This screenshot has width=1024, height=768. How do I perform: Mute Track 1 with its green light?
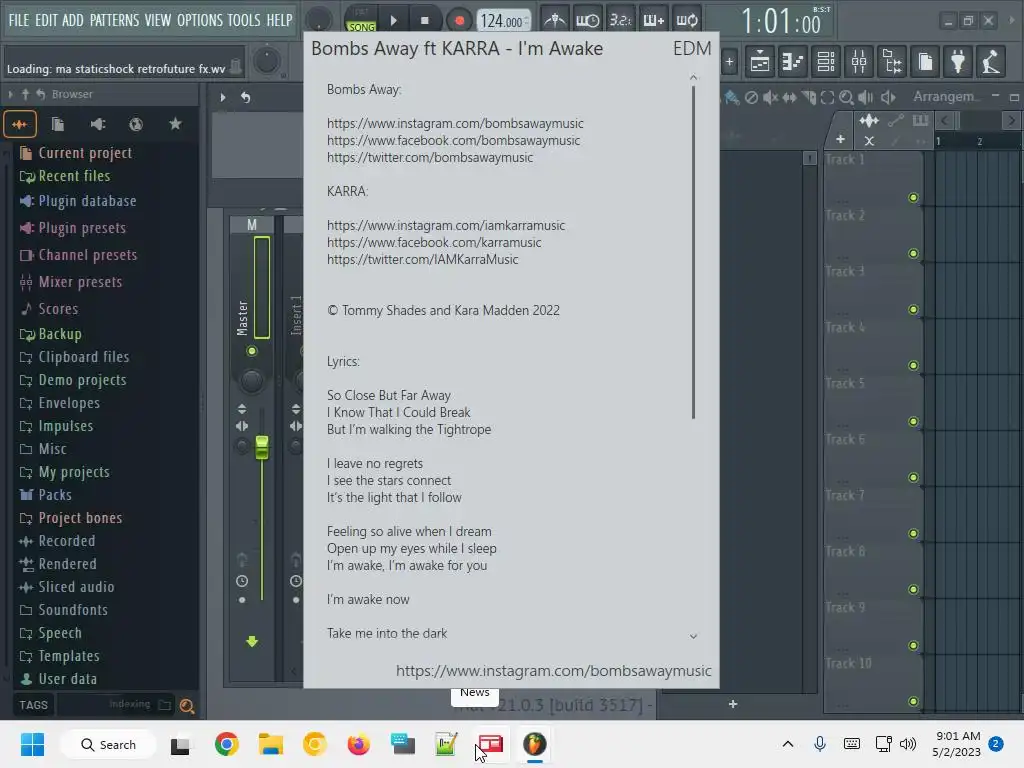913,198
